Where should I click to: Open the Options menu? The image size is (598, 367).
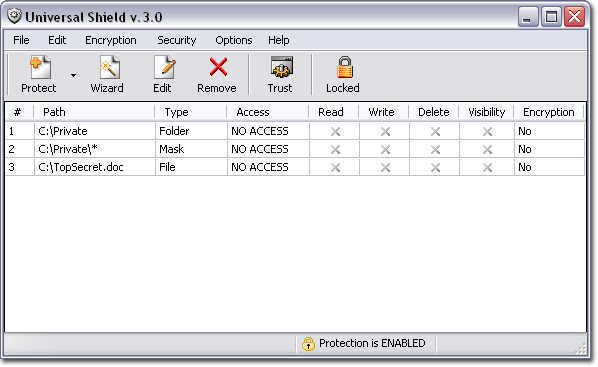click(x=233, y=40)
